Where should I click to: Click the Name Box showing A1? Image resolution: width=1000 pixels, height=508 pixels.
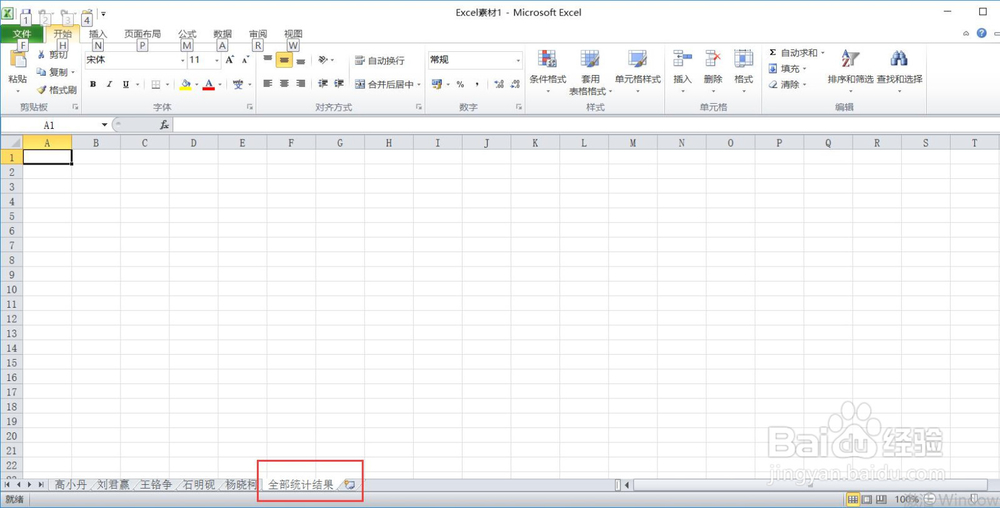click(x=50, y=125)
